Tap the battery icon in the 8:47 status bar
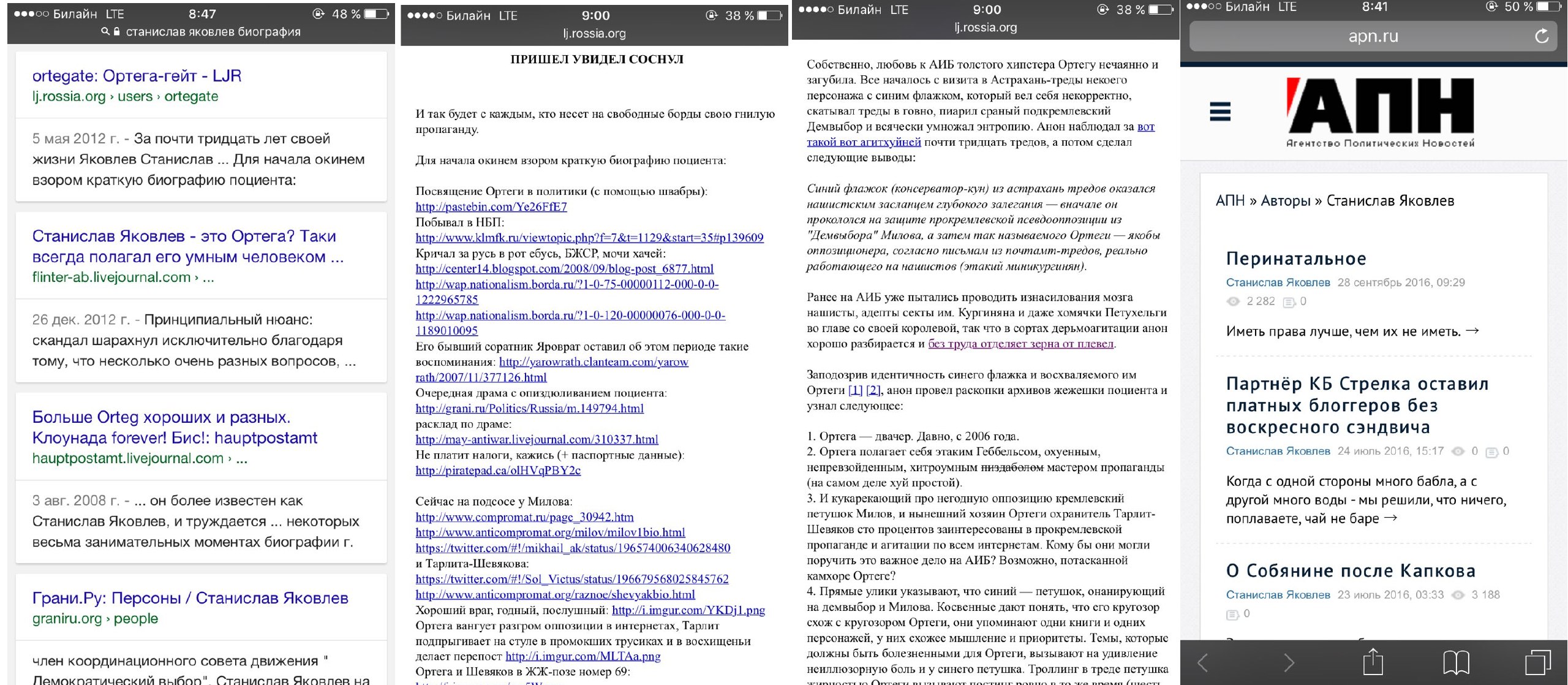The image size is (1568, 685). pyautogui.click(x=376, y=13)
